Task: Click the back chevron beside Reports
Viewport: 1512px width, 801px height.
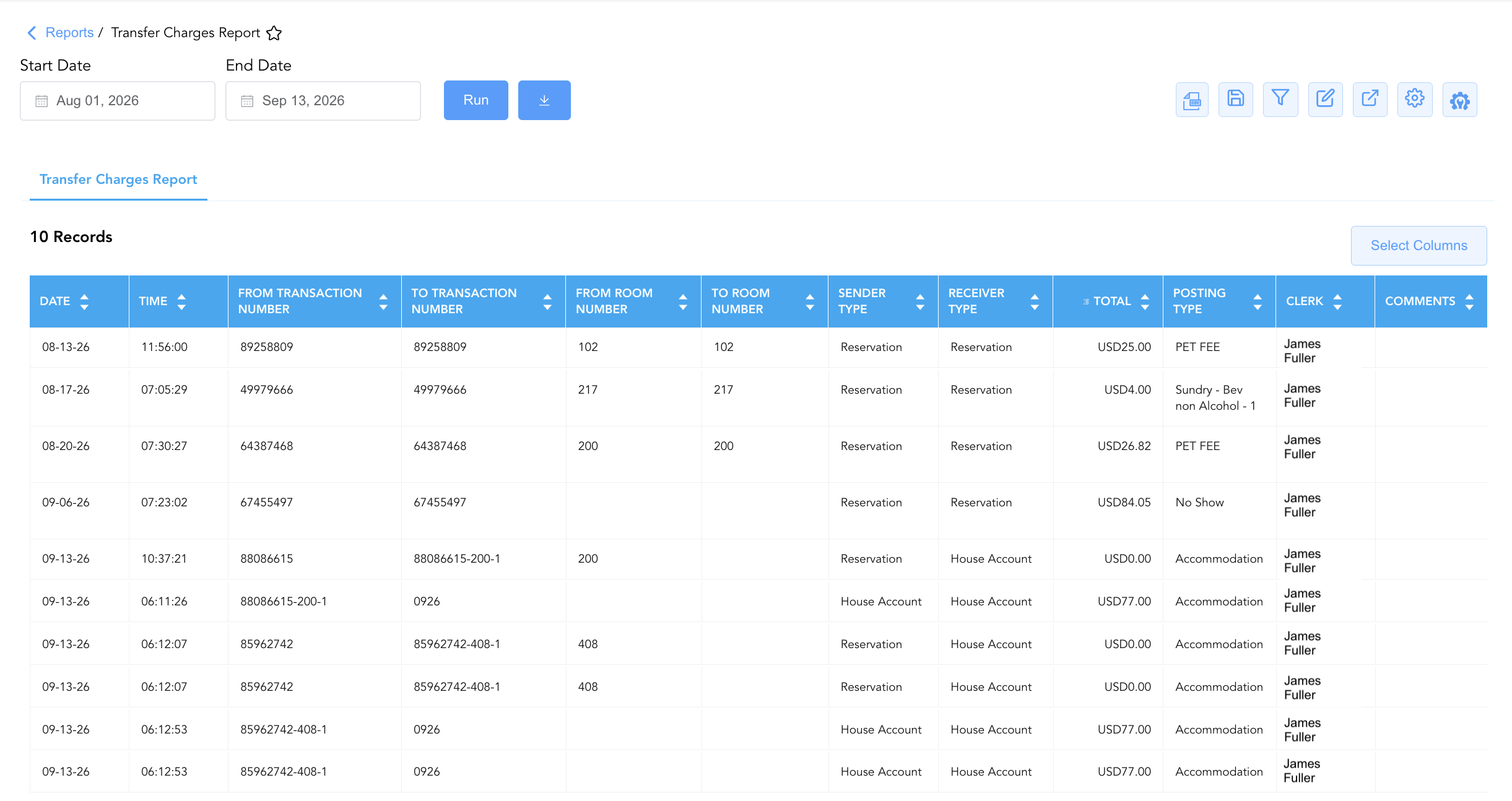Action: point(32,33)
